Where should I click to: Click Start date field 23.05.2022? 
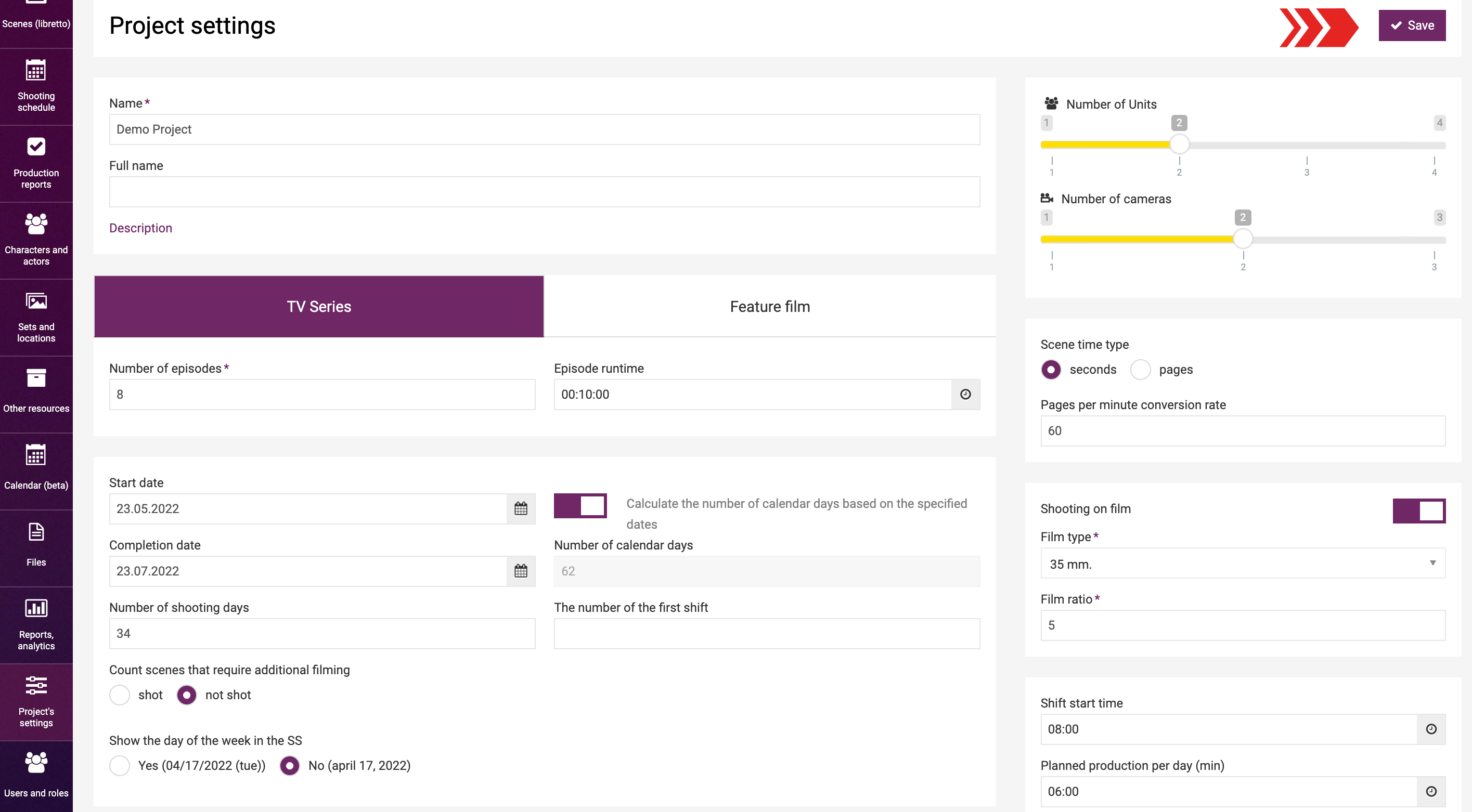pyautogui.click(x=308, y=509)
